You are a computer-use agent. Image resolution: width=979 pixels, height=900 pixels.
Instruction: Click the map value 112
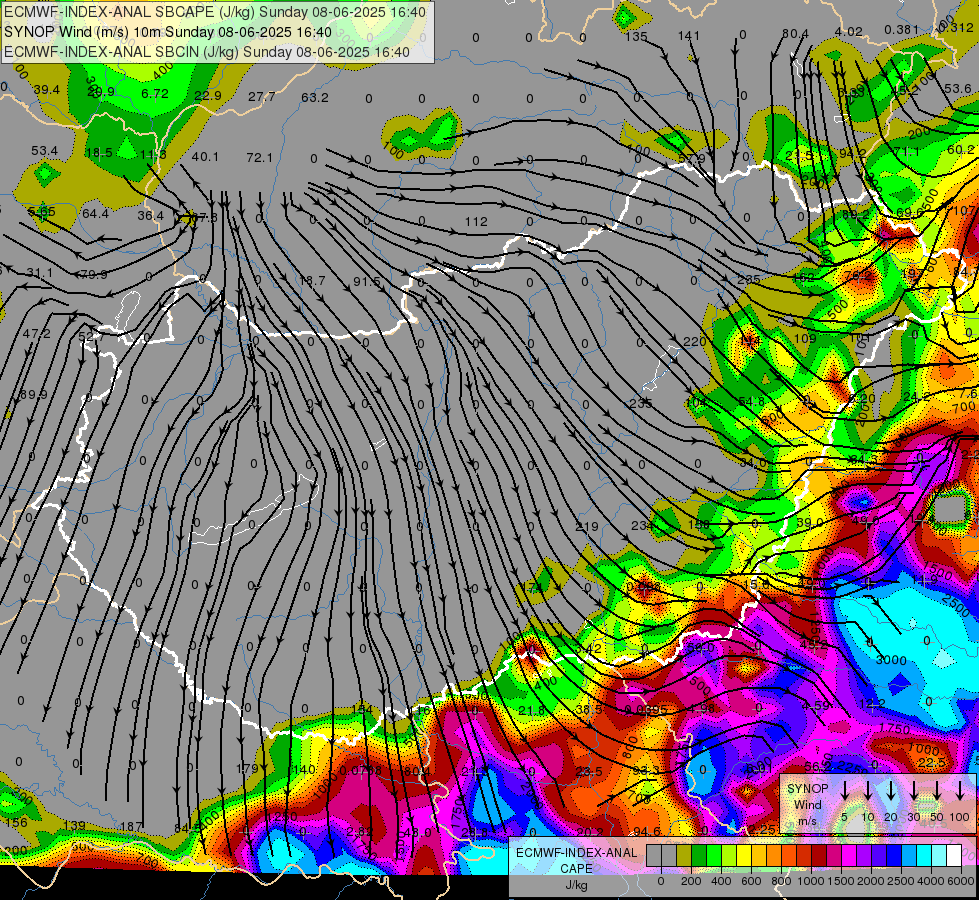(476, 222)
